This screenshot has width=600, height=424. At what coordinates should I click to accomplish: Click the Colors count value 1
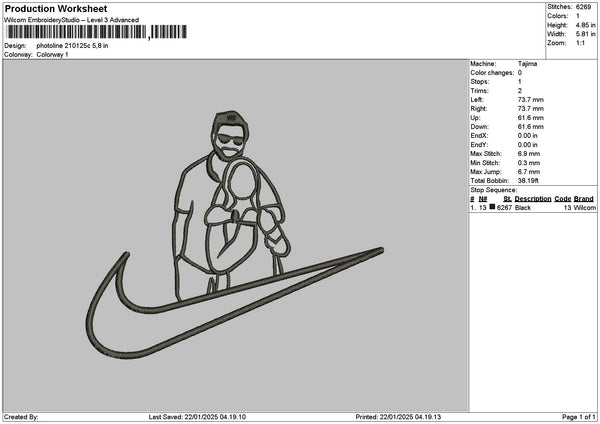[x=578, y=16]
